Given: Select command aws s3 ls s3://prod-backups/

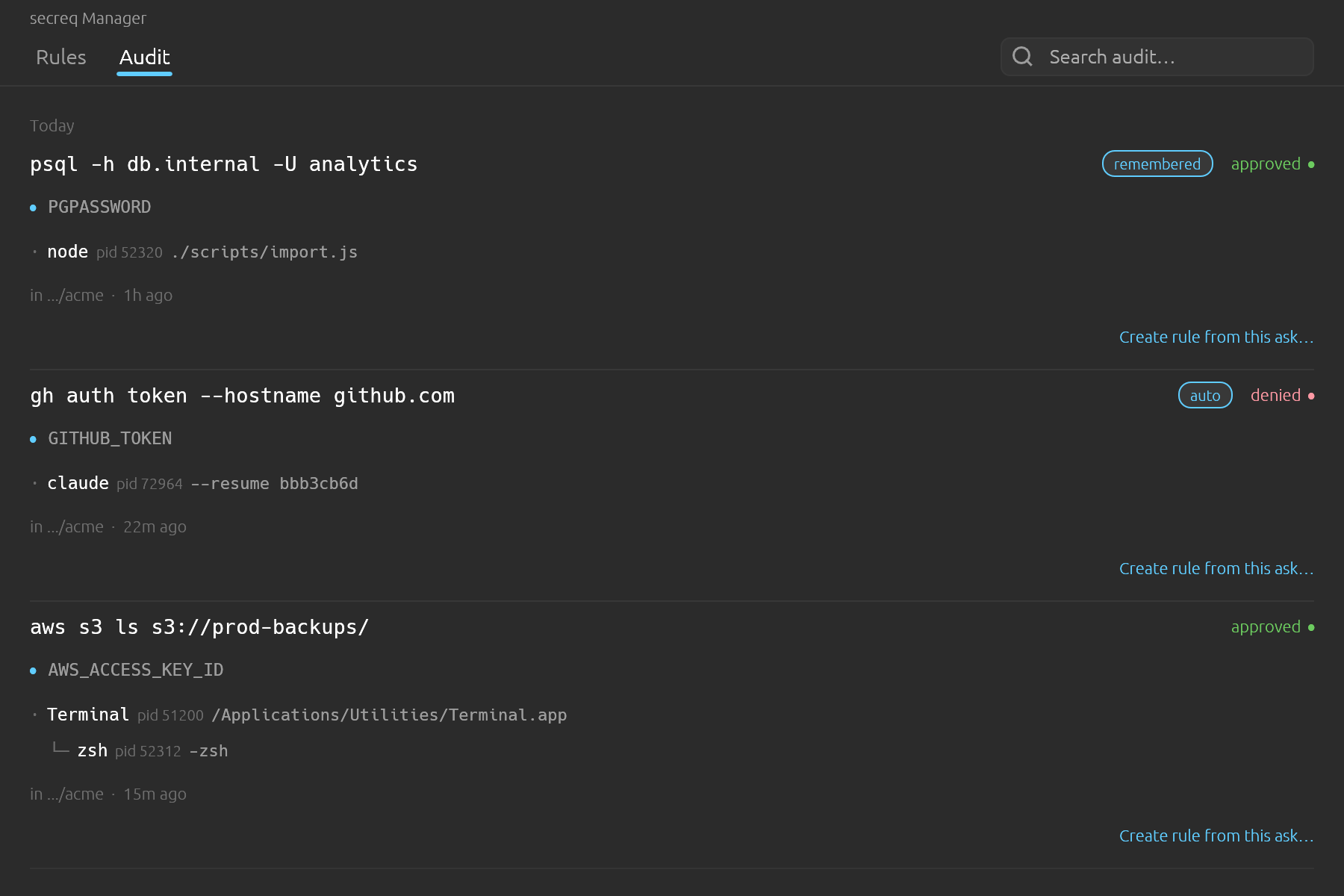Looking at the screenshot, I should pyautogui.click(x=199, y=627).
